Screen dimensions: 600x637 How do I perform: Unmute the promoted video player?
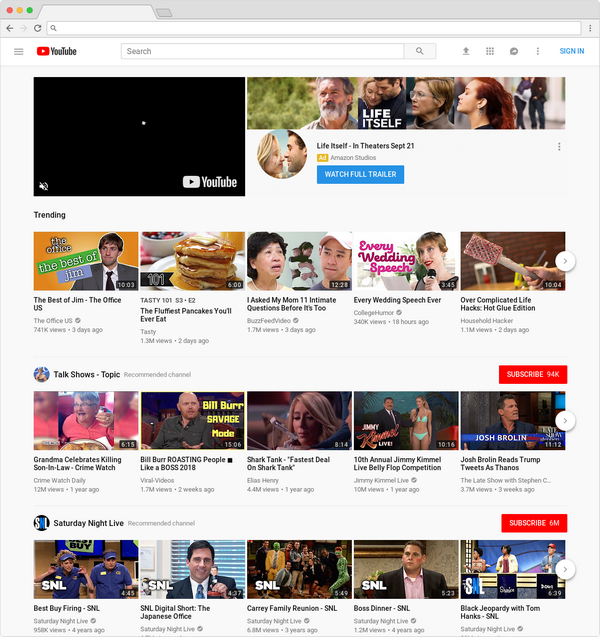point(43,186)
